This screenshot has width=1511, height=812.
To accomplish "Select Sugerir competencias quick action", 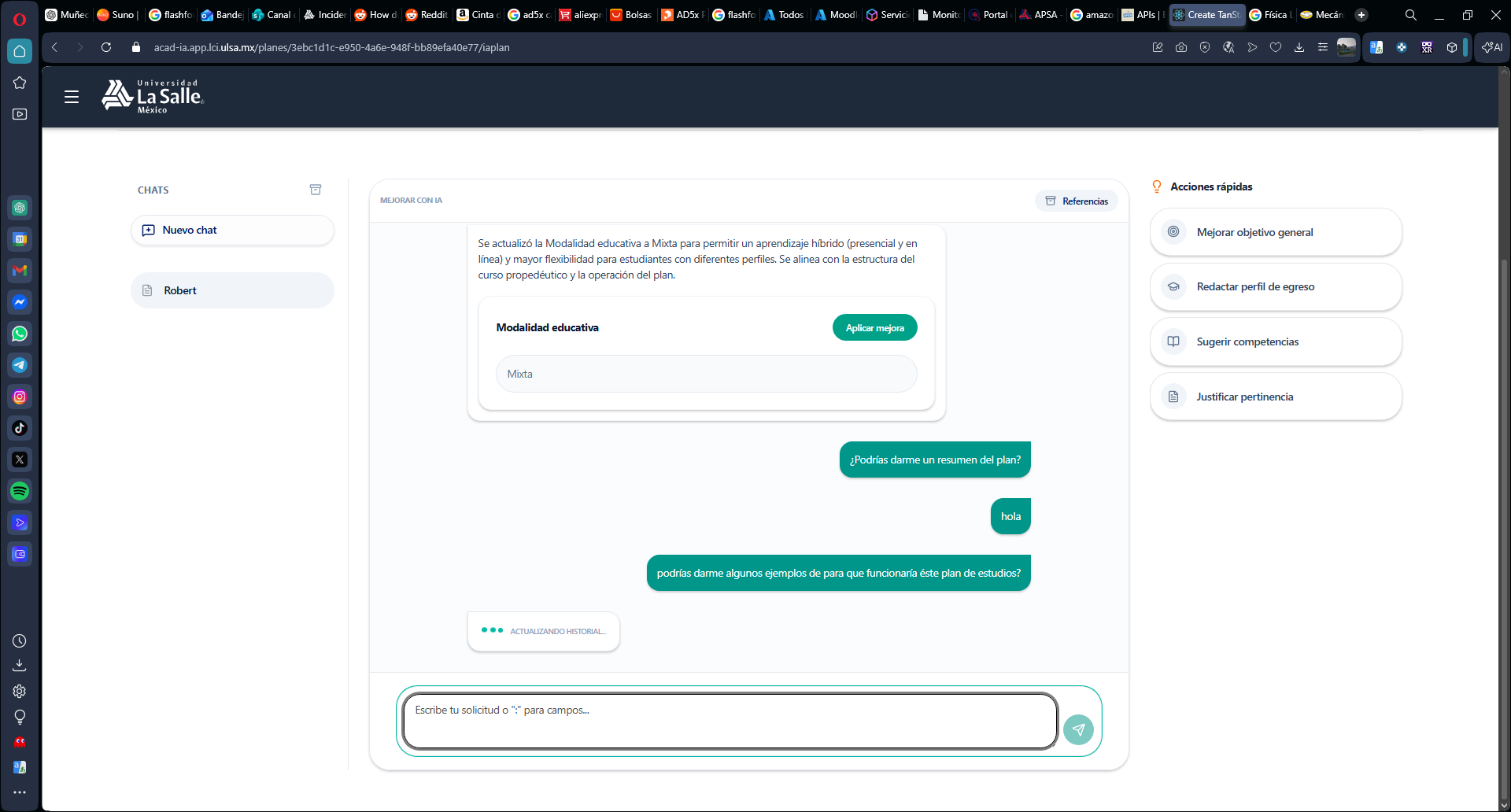I will tap(1275, 341).
